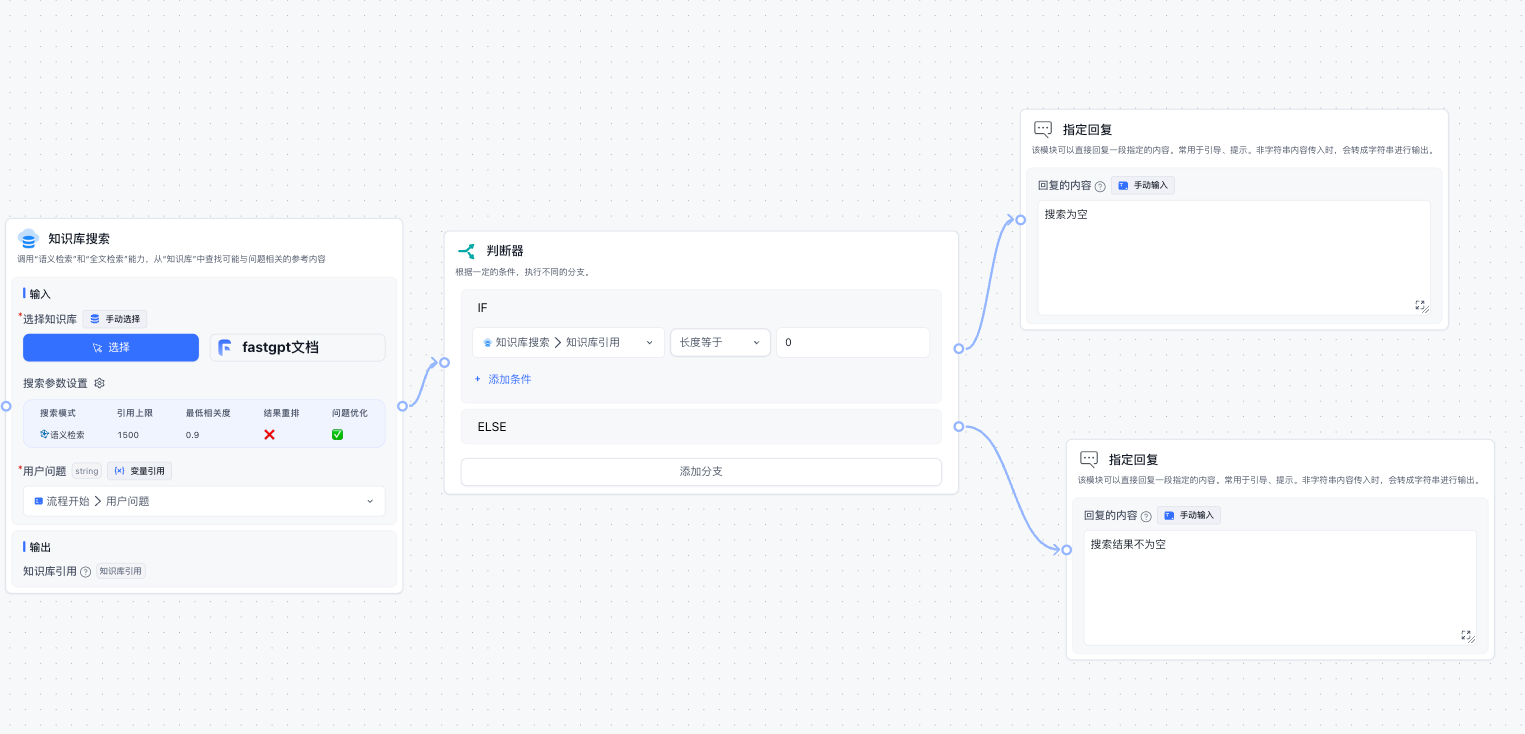Toggle 手动选择 mode for 选择知识库

[115, 319]
